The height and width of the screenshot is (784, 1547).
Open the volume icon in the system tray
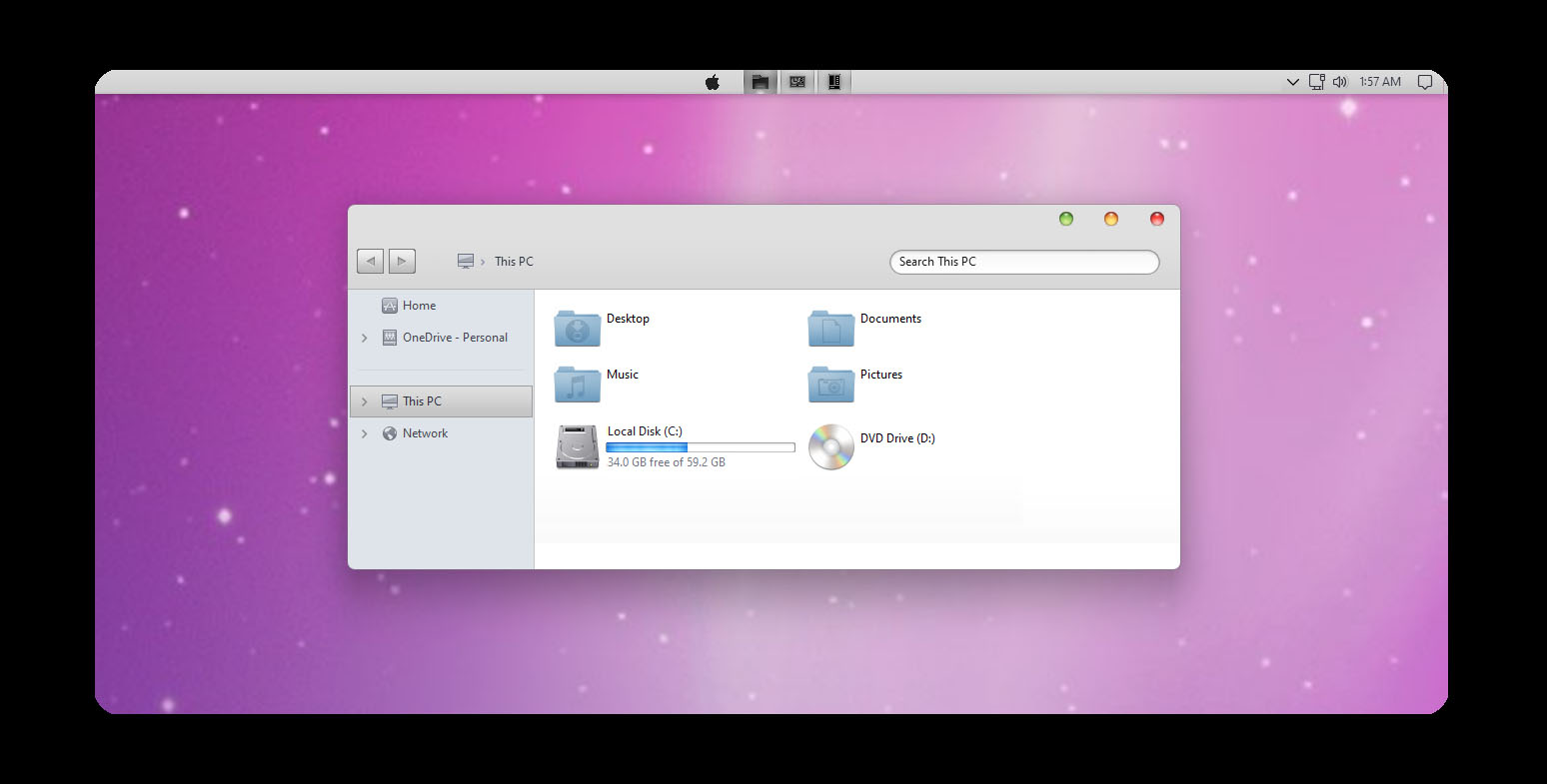click(x=1339, y=82)
